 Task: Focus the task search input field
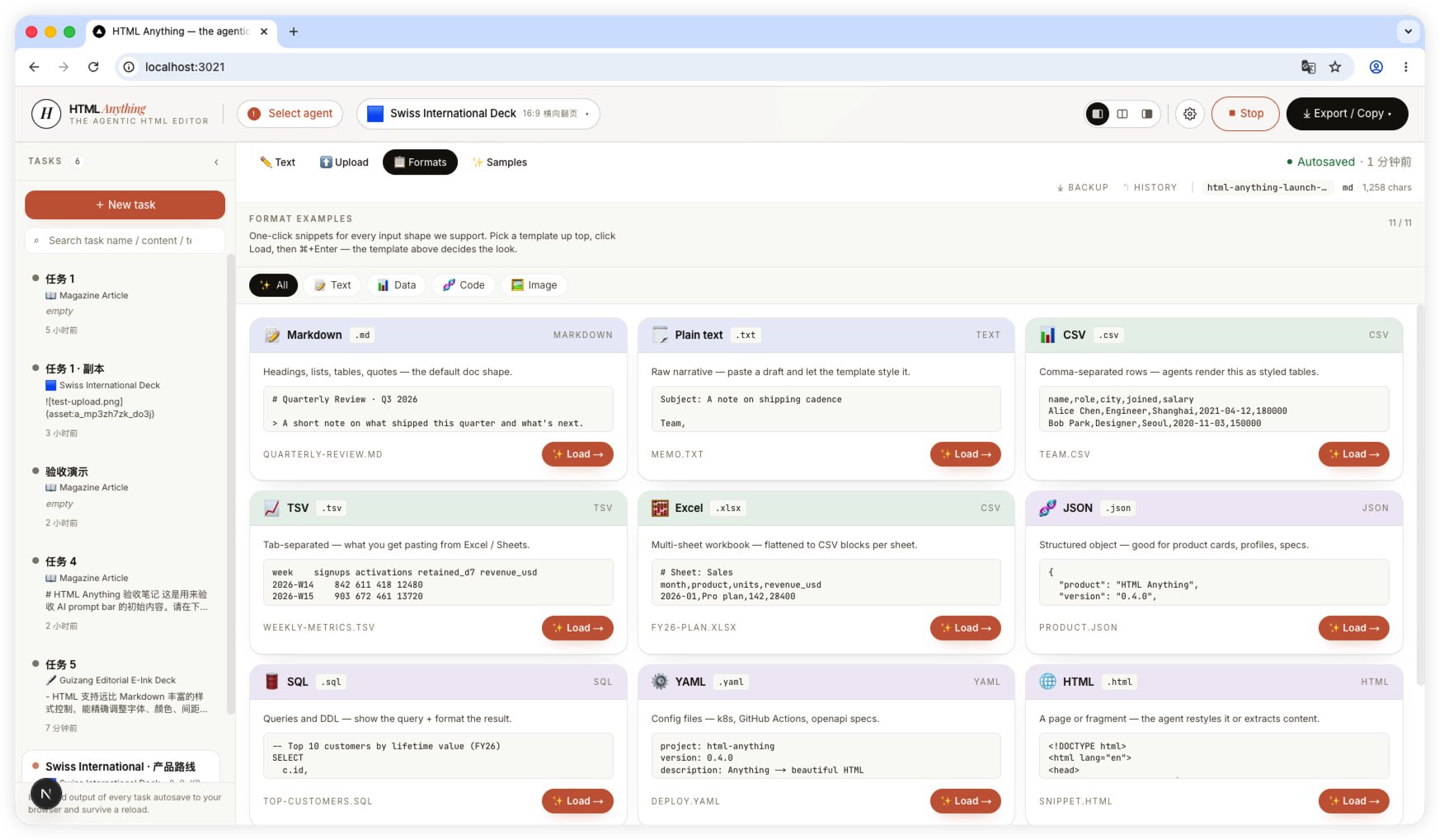pos(125,241)
